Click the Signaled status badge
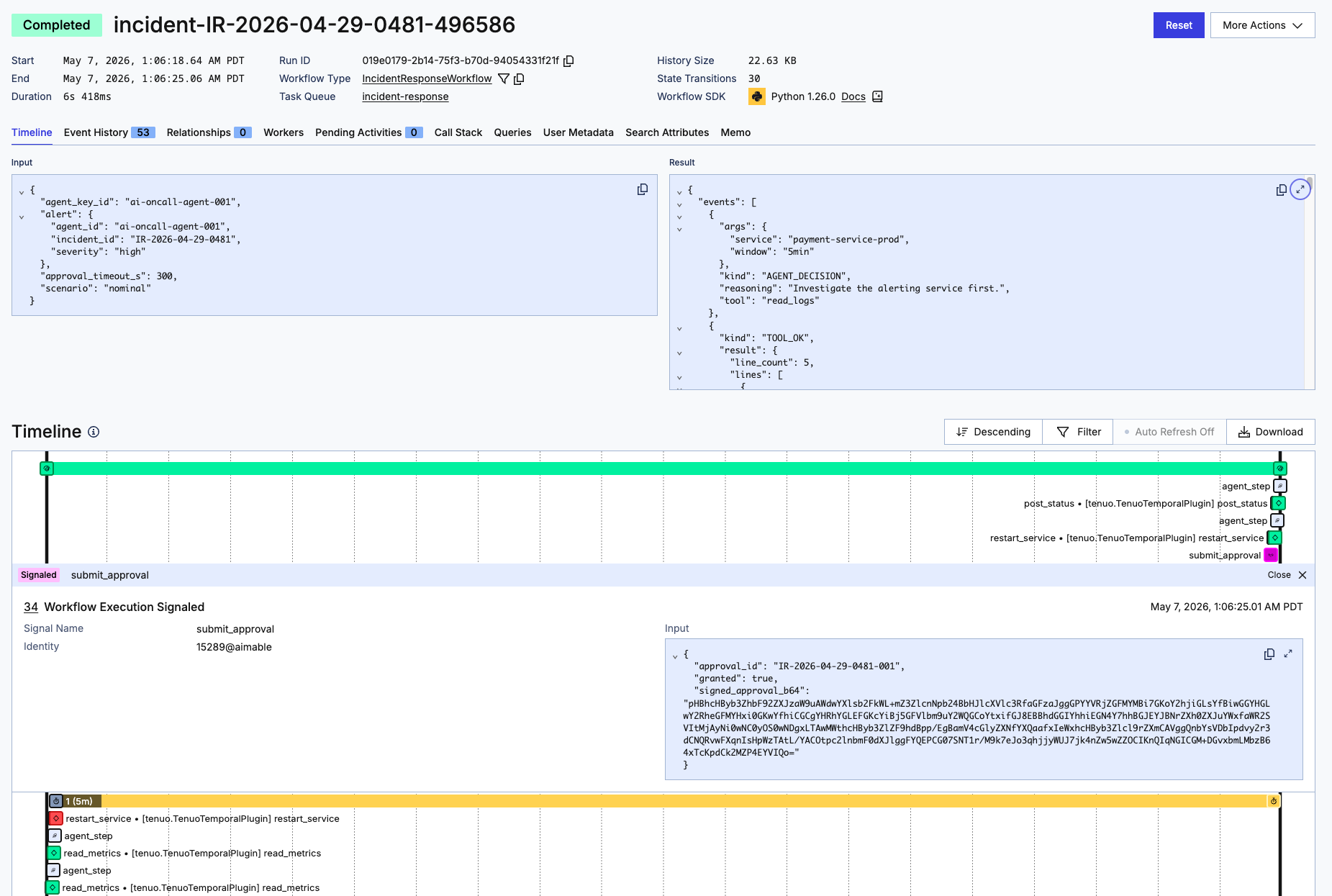The width and height of the screenshot is (1332, 896). [39, 575]
